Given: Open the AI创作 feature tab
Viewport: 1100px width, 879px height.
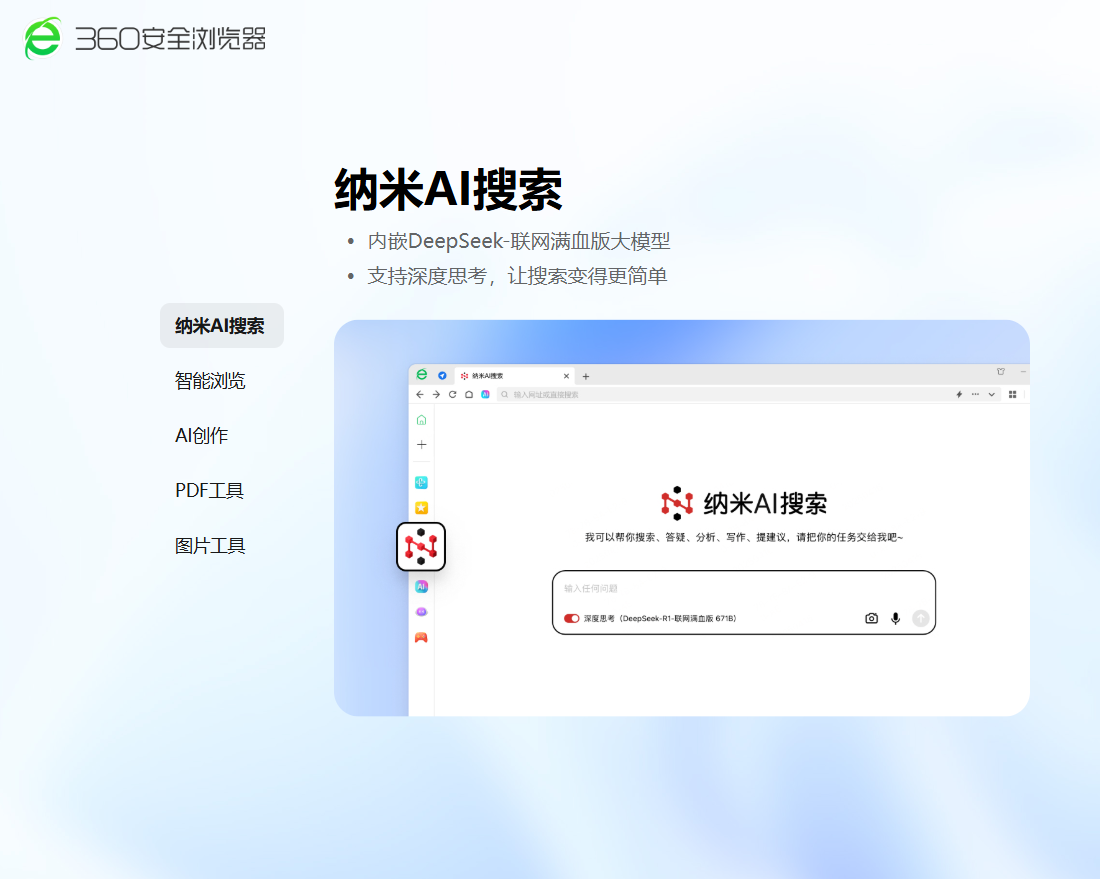Looking at the screenshot, I should 201,436.
